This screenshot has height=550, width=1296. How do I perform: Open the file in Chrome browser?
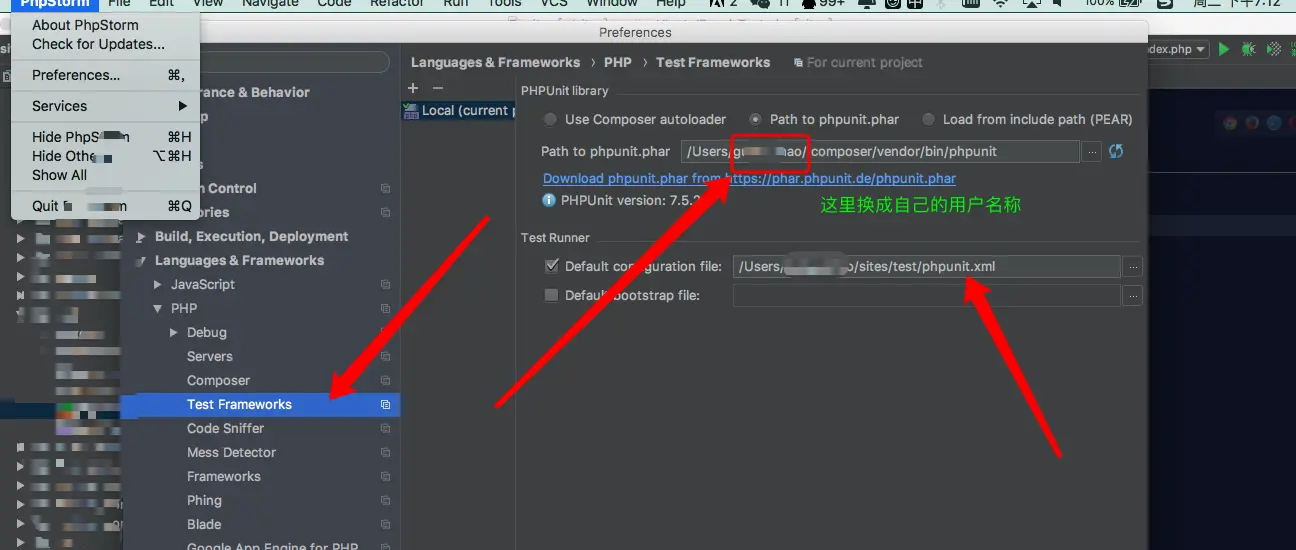coord(1231,123)
